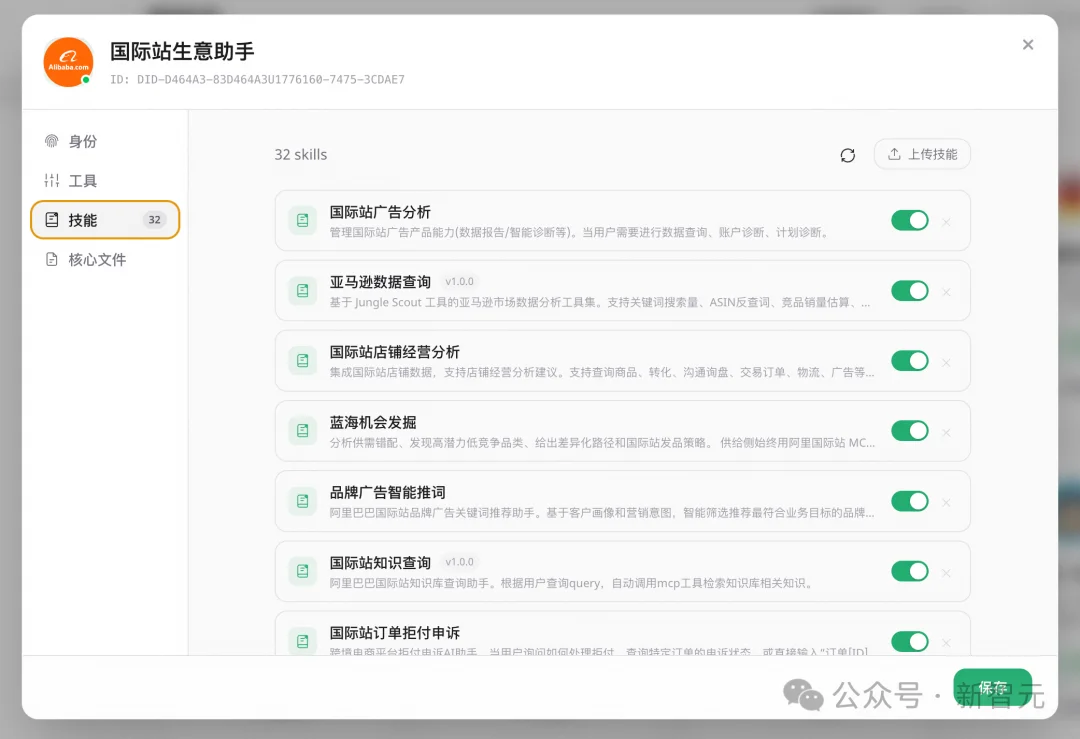The image size is (1080, 739).
Task: Click the 核心文件 sidebar item
Action: pos(86,259)
